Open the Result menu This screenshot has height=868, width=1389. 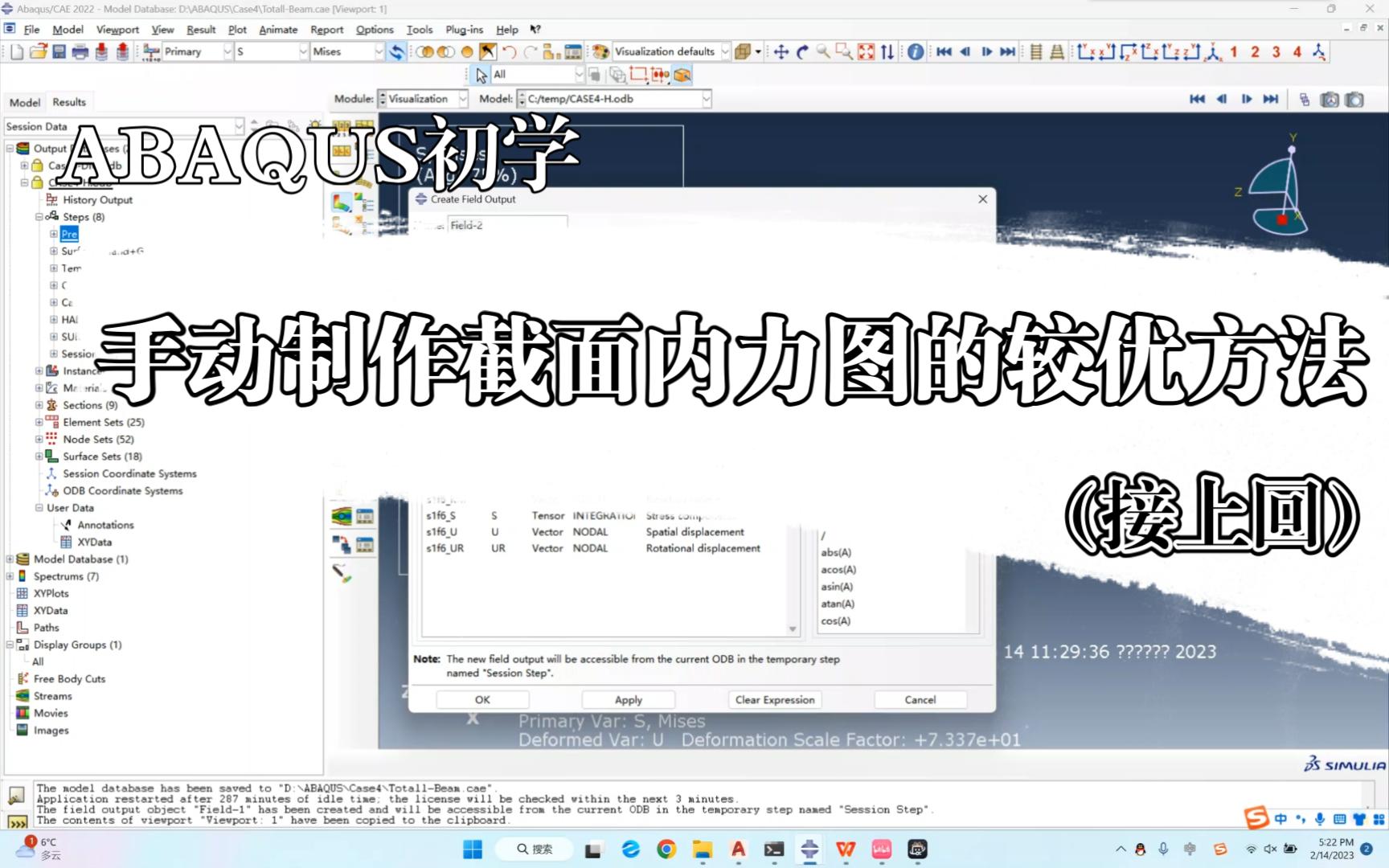pyautogui.click(x=201, y=29)
